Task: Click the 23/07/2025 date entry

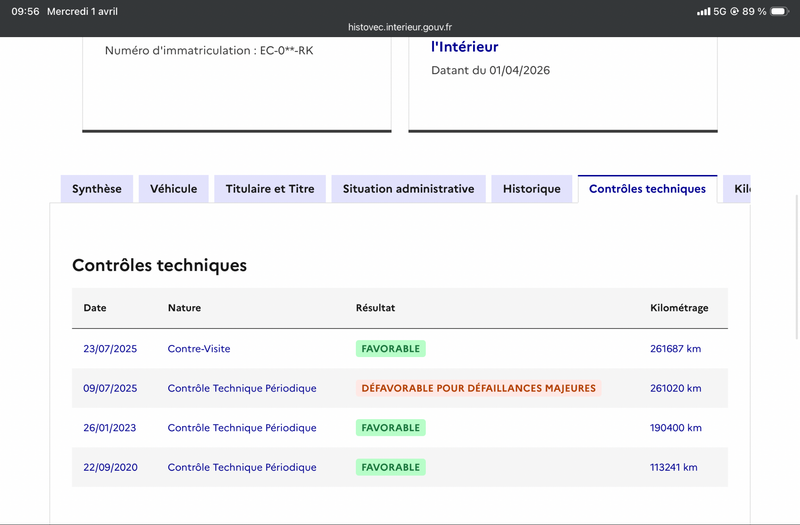Action: pyautogui.click(x=110, y=348)
